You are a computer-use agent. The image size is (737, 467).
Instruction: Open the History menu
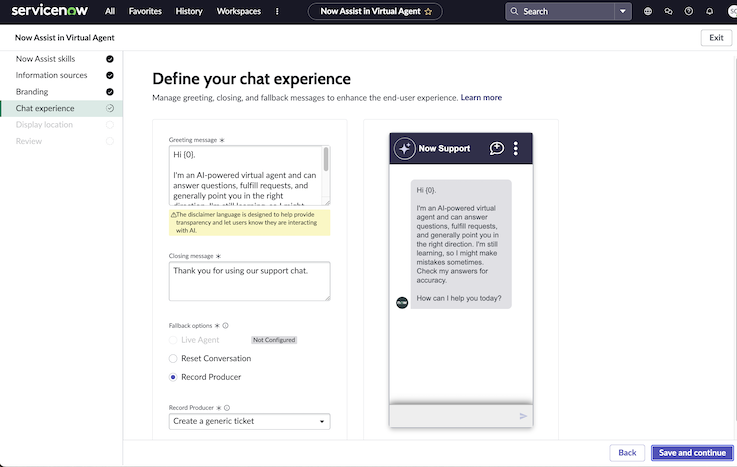coord(189,11)
